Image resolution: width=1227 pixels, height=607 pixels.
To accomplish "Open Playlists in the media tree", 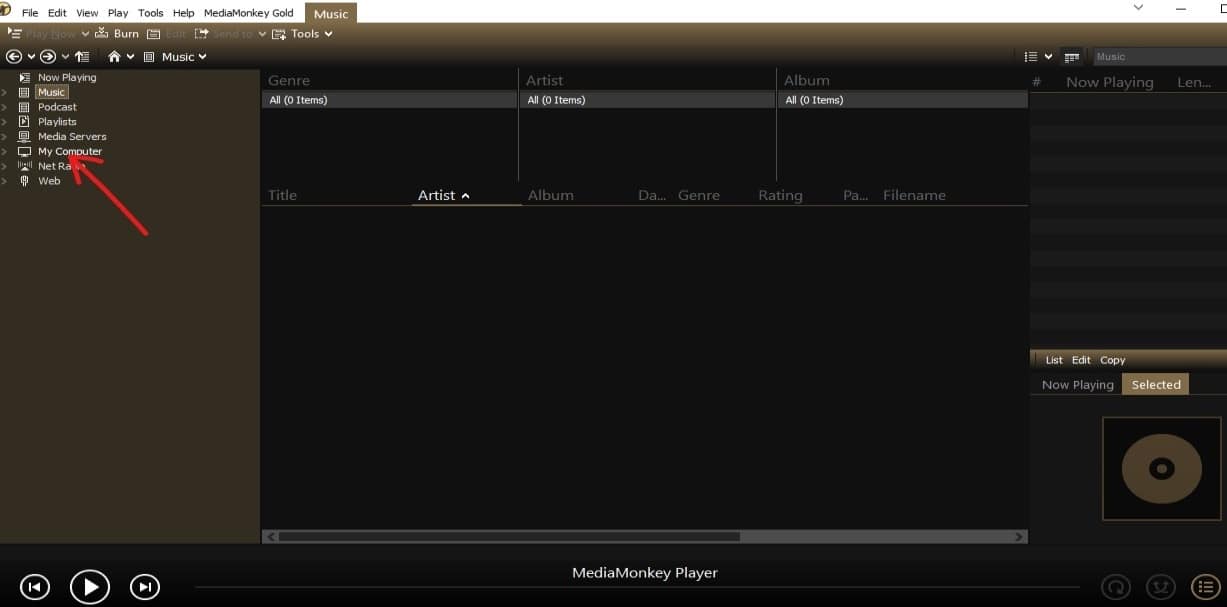I will pos(57,122).
